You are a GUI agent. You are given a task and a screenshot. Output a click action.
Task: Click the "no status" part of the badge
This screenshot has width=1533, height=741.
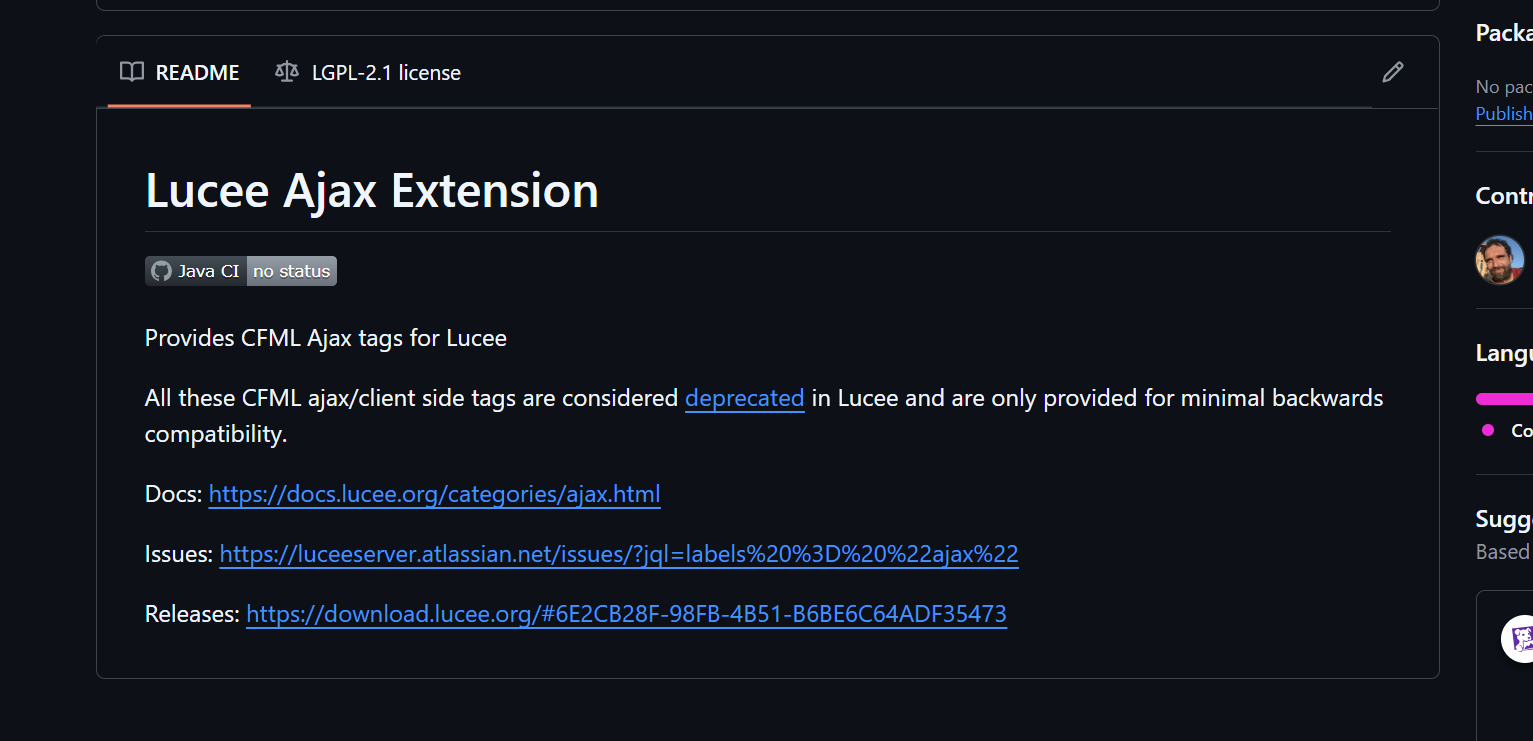[292, 271]
